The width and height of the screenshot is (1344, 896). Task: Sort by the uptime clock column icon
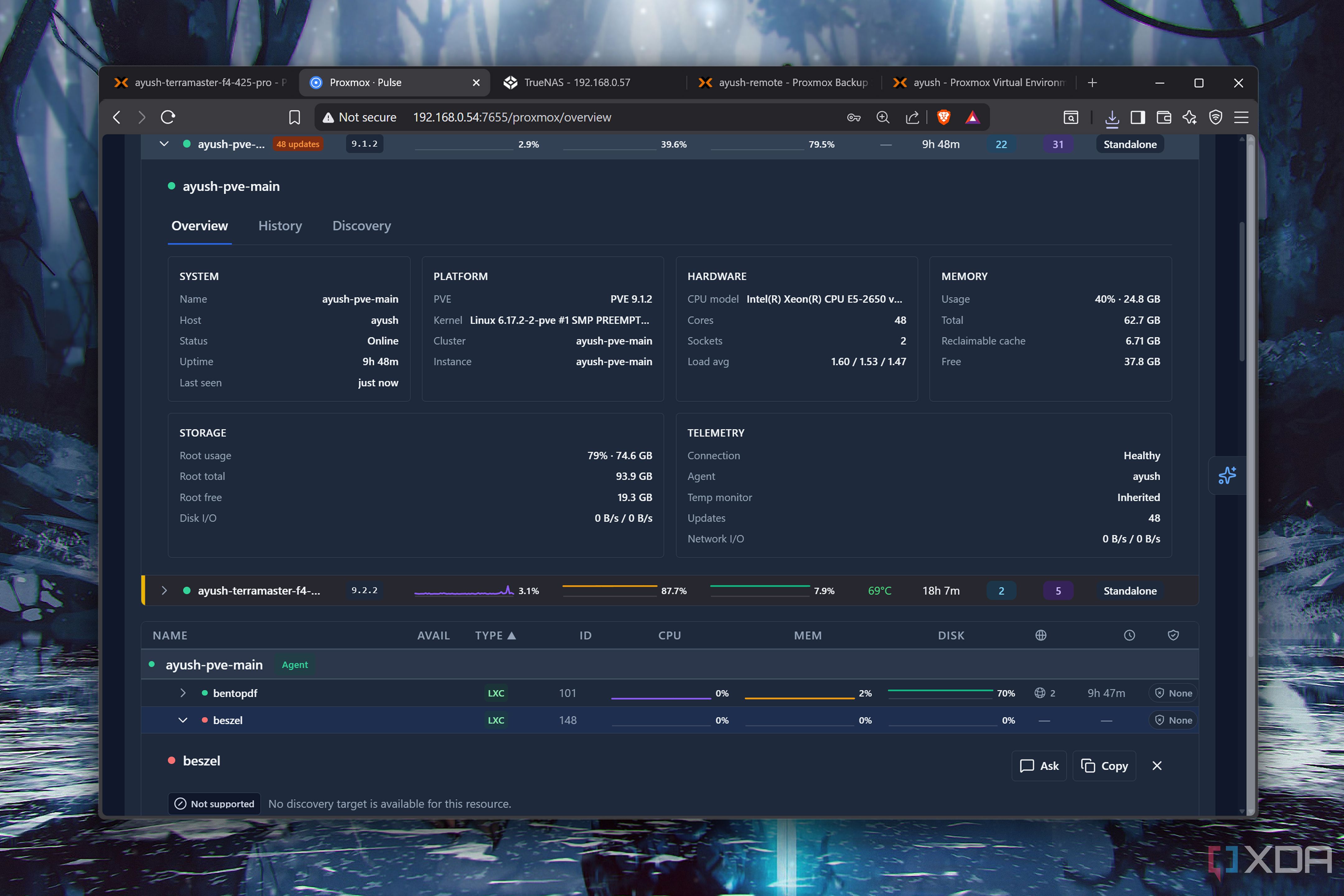click(1129, 635)
